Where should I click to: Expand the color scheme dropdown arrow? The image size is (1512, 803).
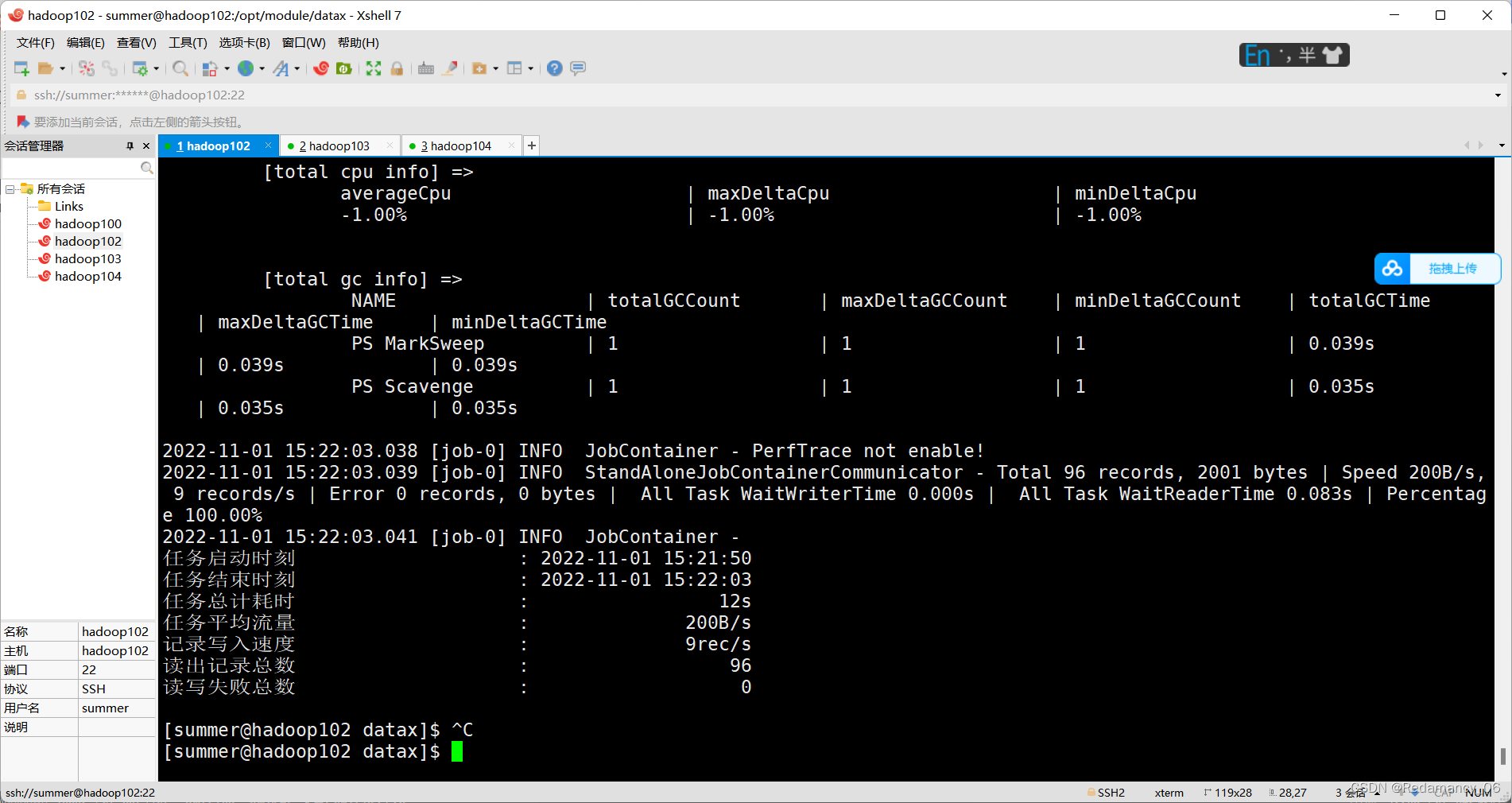[227, 68]
